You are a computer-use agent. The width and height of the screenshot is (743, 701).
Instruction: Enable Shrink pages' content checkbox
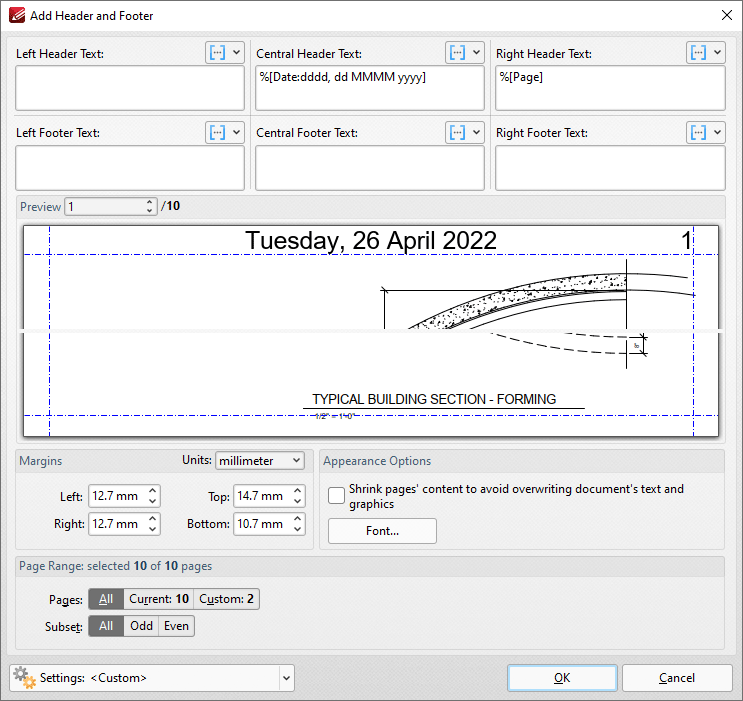(336, 496)
